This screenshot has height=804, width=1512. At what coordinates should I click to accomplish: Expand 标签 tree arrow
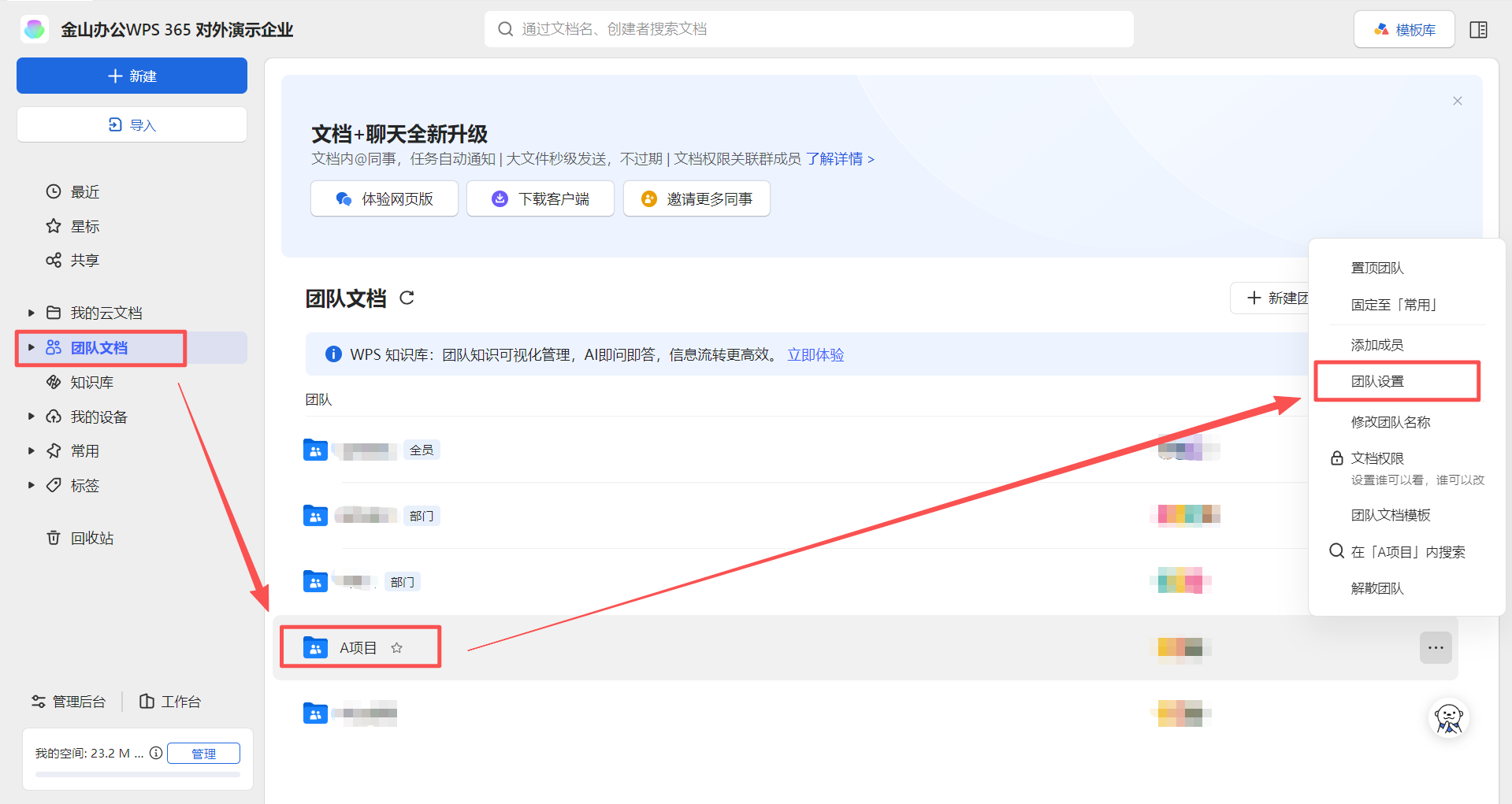coord(31,485)
